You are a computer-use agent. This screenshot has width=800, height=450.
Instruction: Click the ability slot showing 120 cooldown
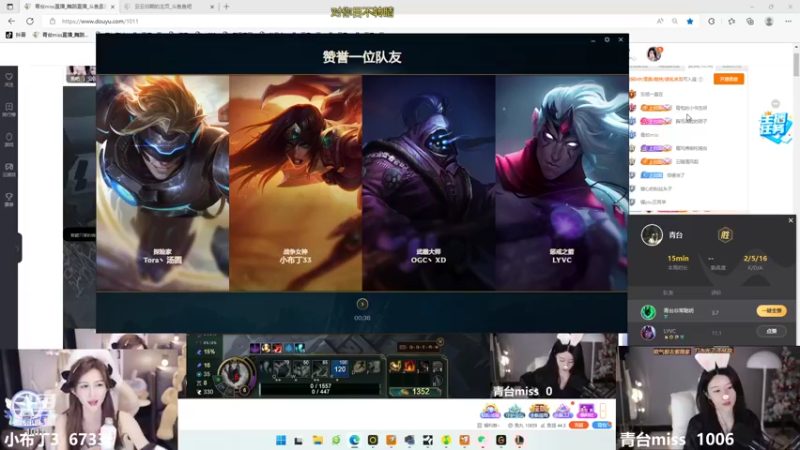(x=340, y=368)
